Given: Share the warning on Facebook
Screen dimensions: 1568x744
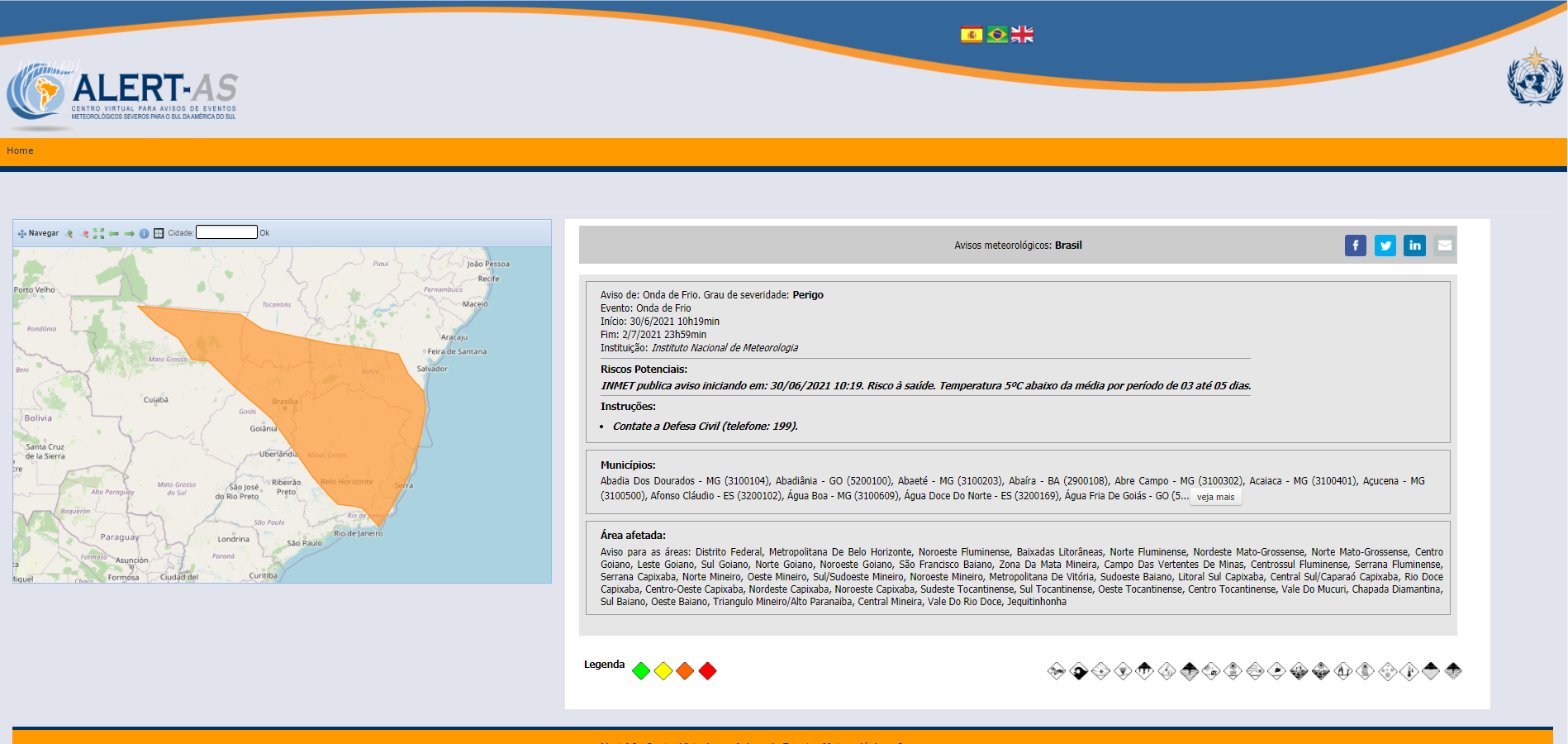Looking at the screenshot, I should (x=1355, y=246).
